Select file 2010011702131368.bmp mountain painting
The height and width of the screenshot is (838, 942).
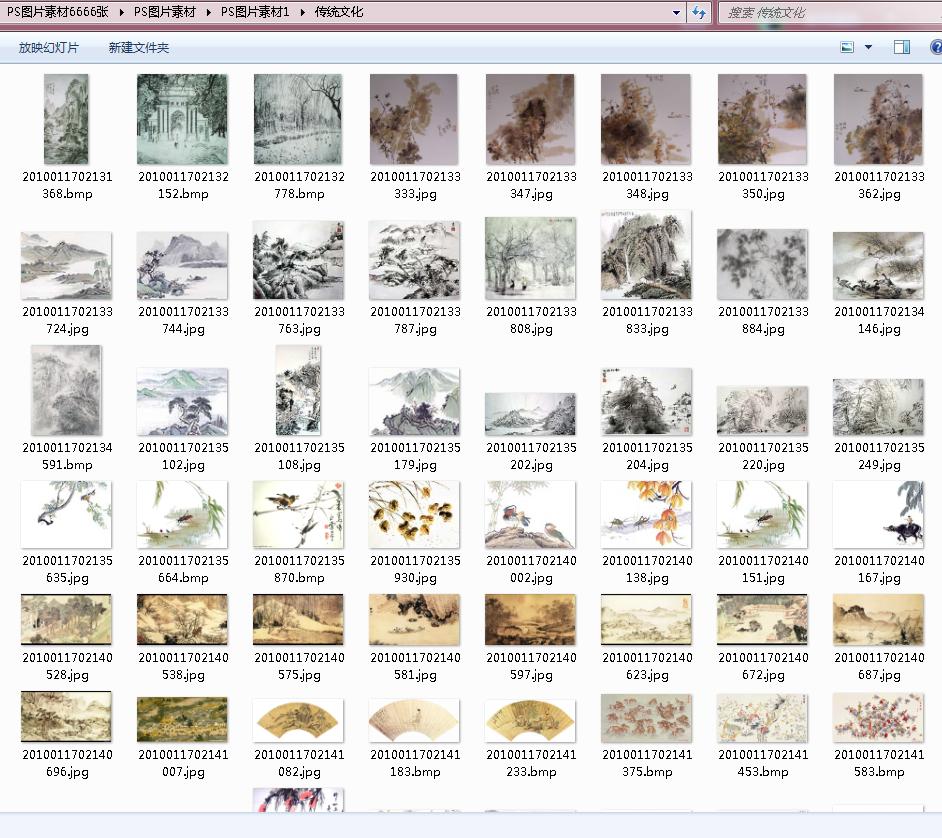point(66,119)
